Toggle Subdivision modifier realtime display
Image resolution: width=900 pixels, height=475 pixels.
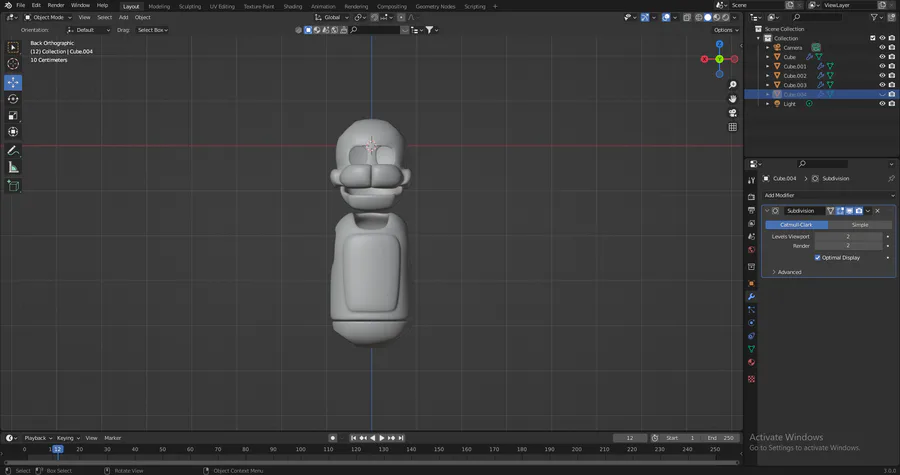coord(849,211)
